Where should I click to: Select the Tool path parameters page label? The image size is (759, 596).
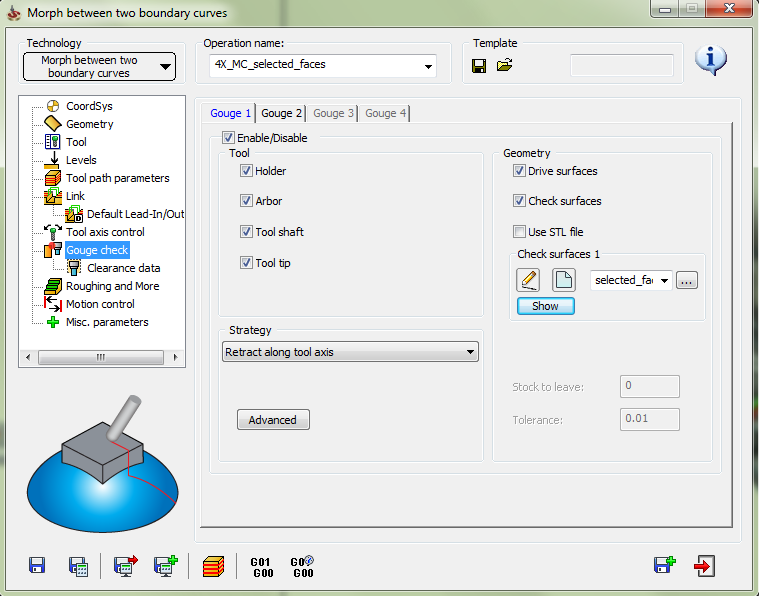118,178
